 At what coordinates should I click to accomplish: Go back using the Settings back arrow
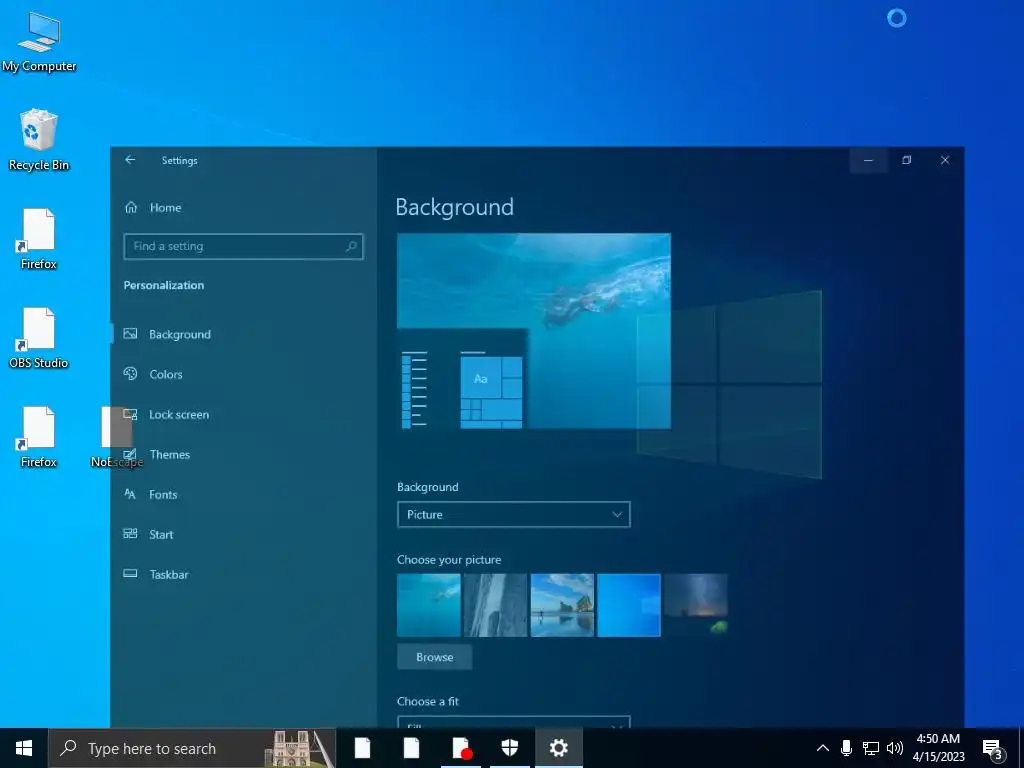130,160
